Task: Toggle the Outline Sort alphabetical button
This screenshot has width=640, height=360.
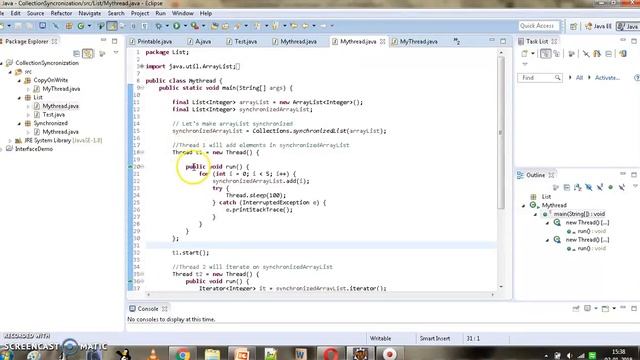Action: (578, 187)
